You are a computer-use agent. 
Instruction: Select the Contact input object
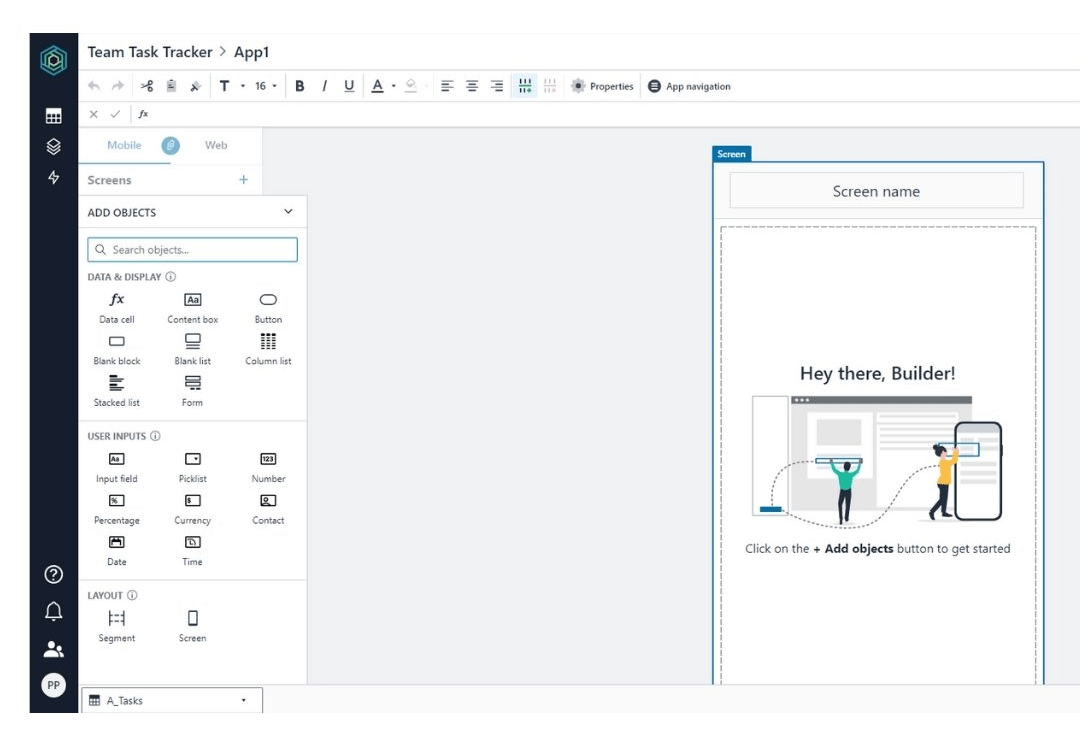click(x=268, y=509)
